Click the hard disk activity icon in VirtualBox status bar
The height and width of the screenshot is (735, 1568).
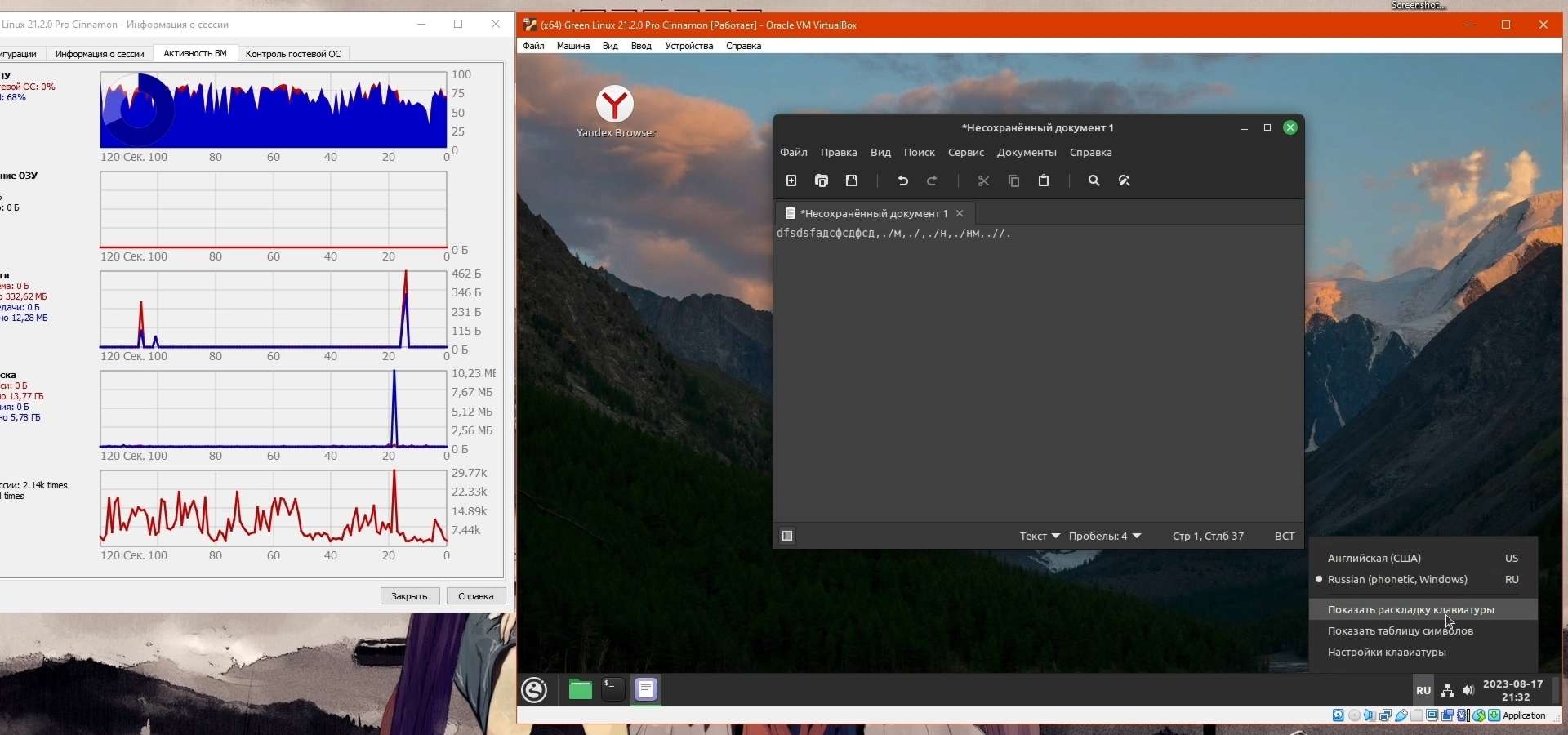click(1339, 716)
